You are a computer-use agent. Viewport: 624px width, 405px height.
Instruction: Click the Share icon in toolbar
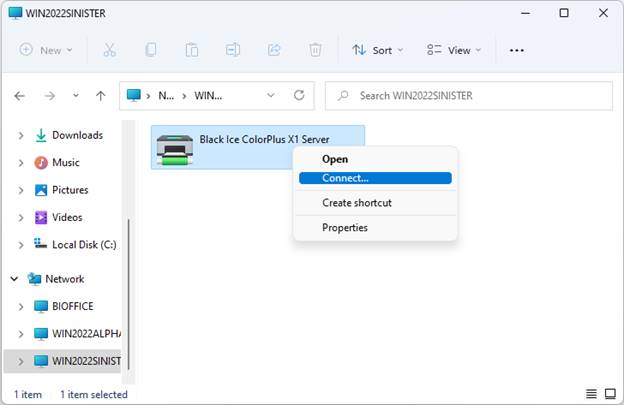(274, 50)
